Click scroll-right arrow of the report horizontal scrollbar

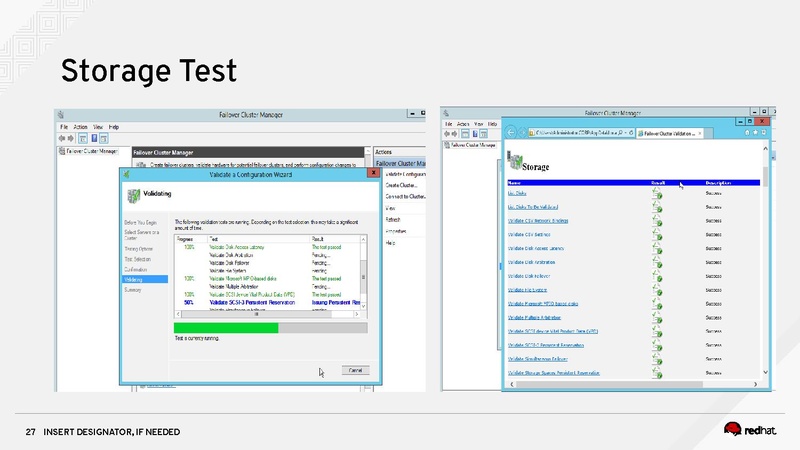click(x=756, y=384)
